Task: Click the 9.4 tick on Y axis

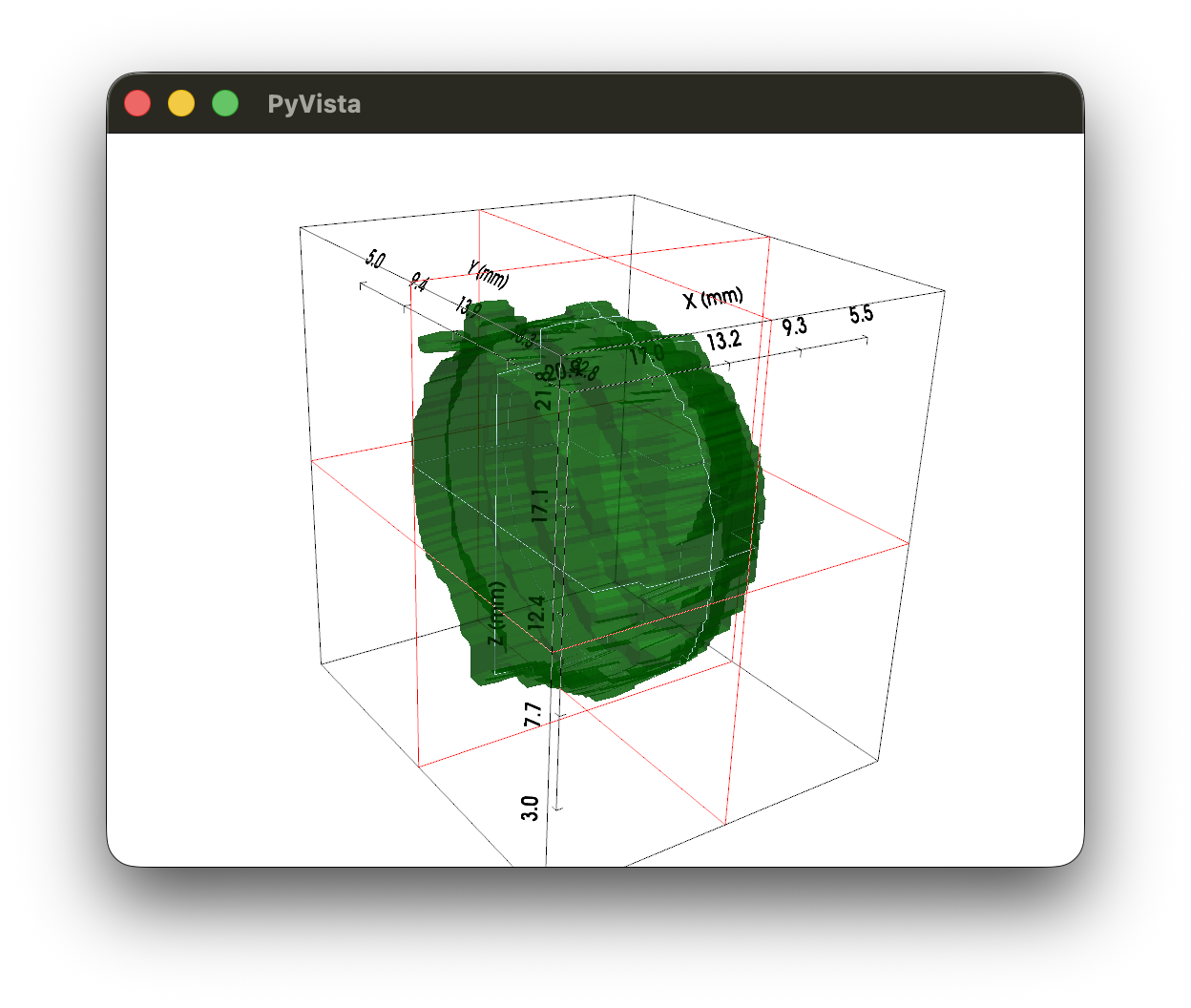Action: click(419, 282)
